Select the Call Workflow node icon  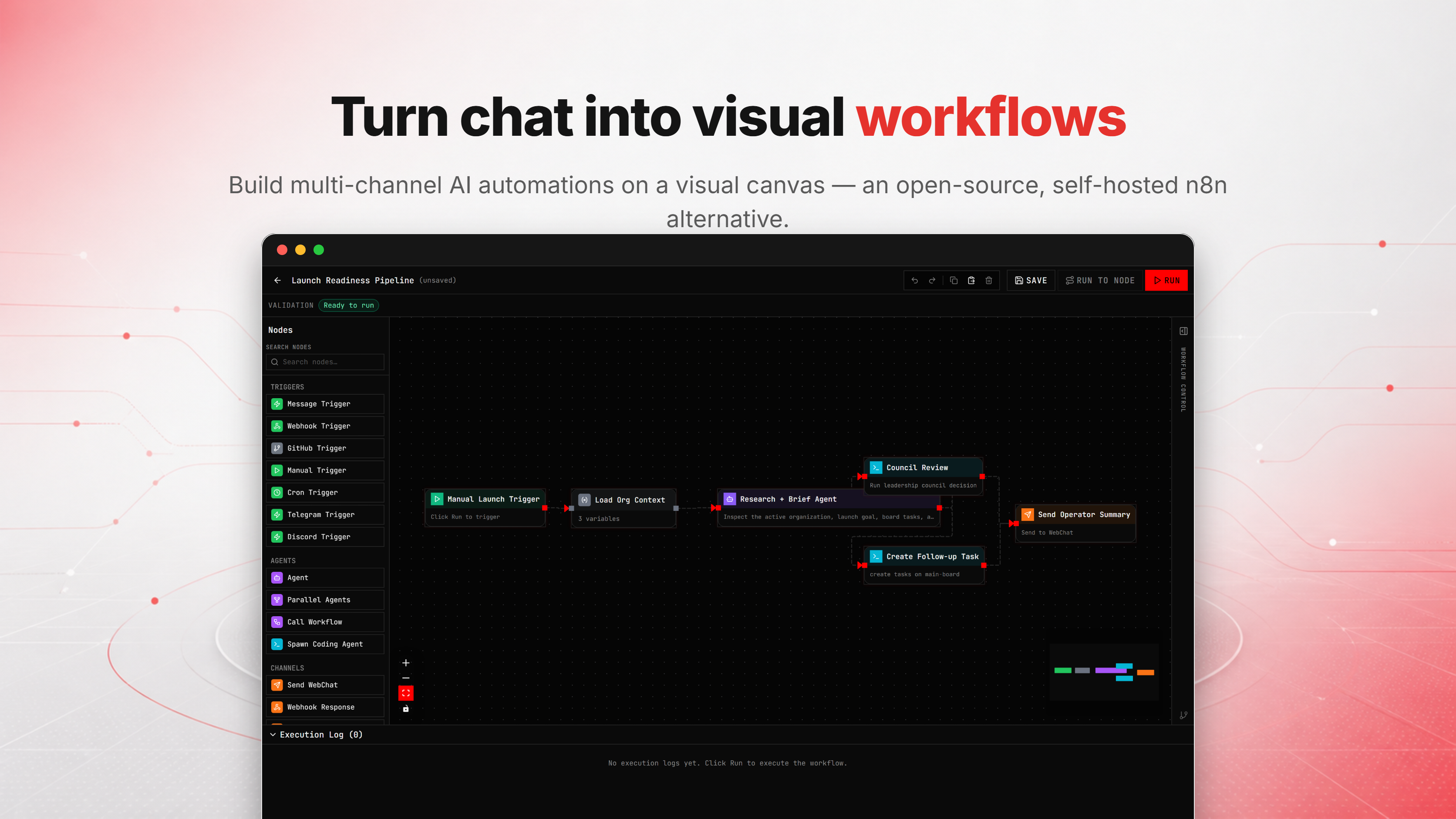[277, 622]
